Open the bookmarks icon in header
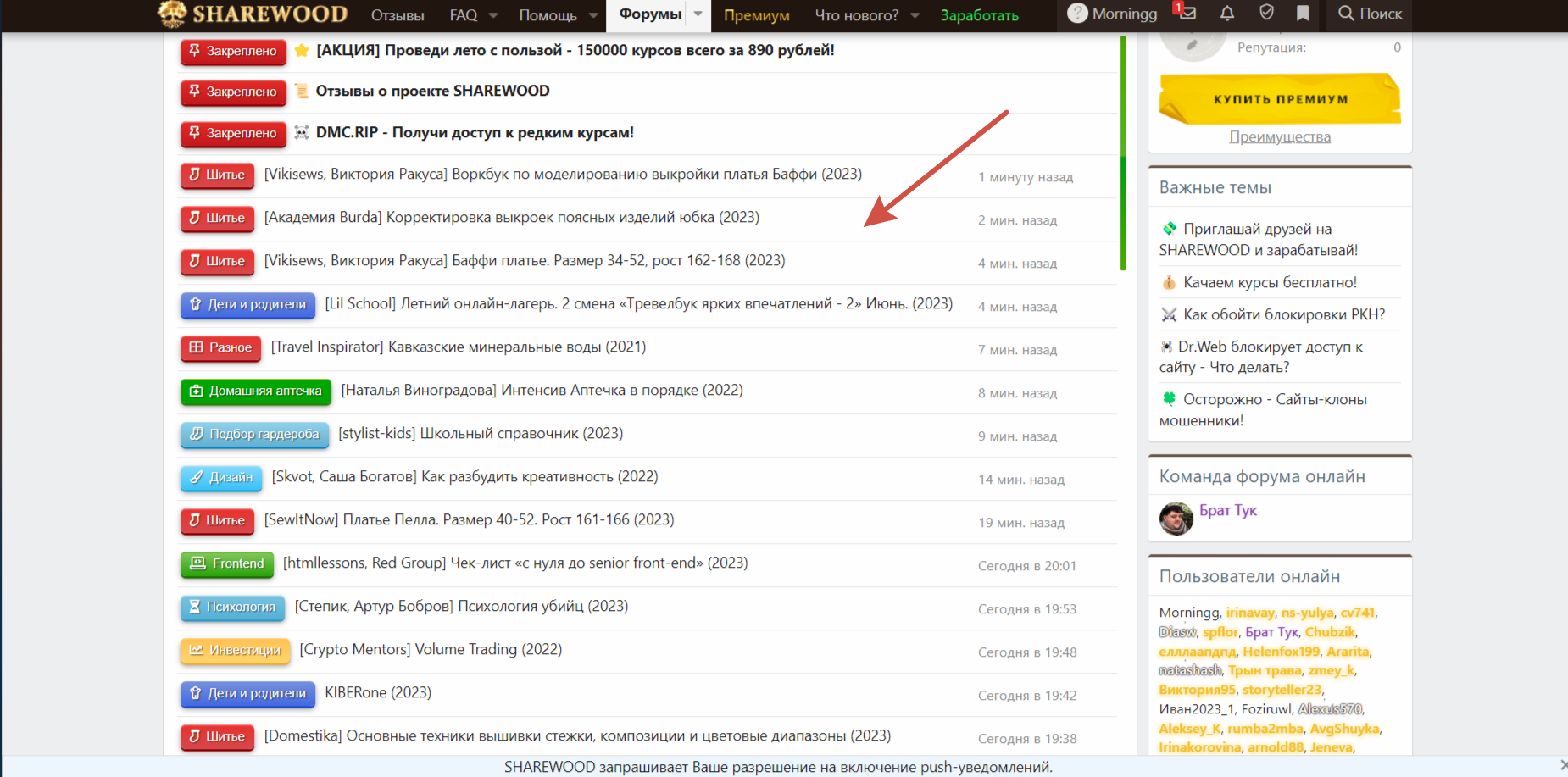Screen dimensions: 1568x777 [x=1303, y=13]
